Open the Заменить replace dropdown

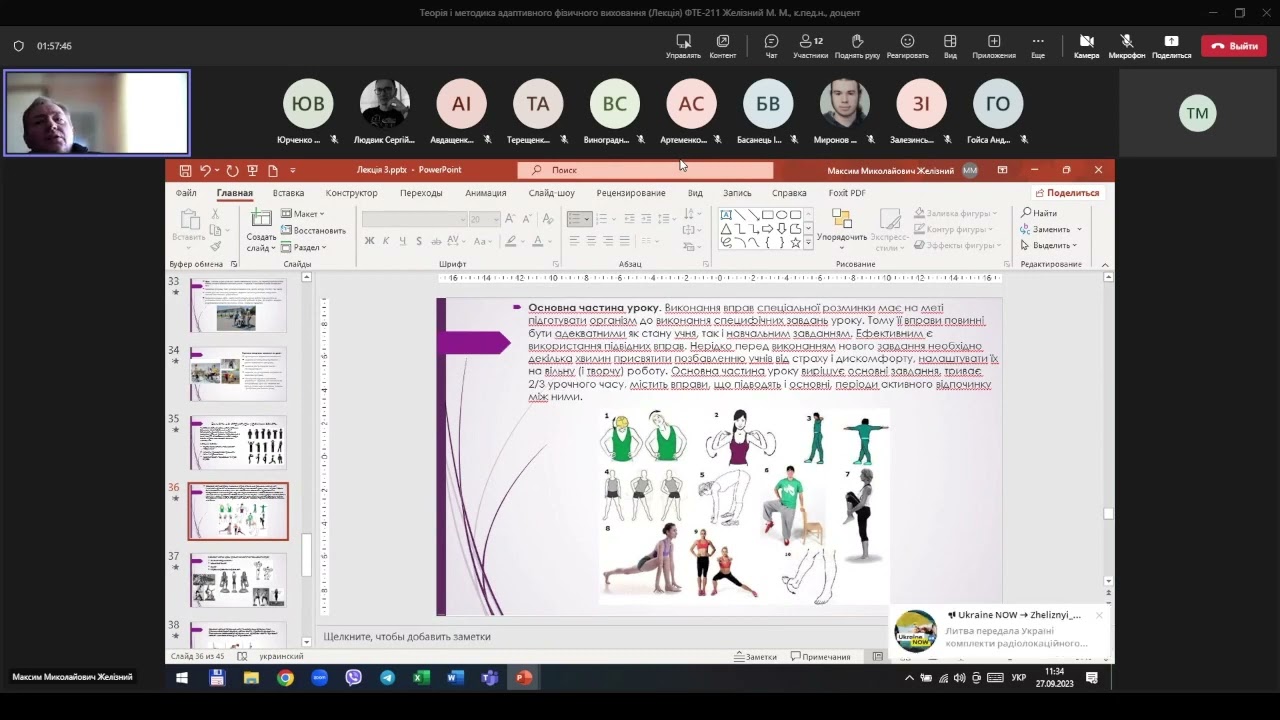point(1051,230)
